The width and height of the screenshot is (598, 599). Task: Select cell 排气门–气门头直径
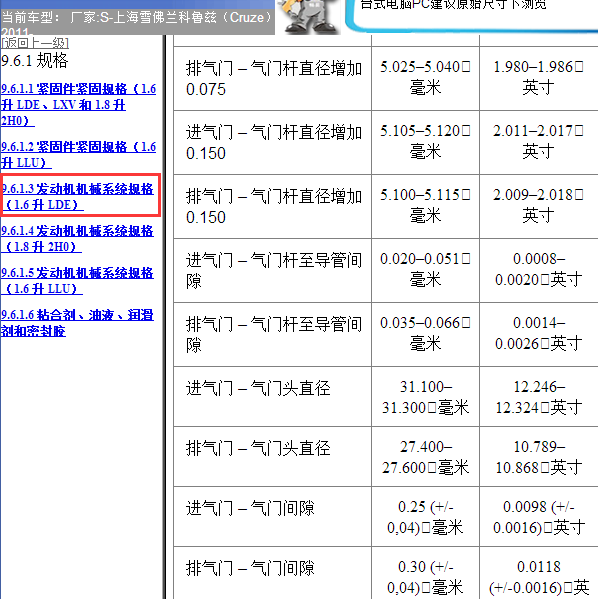click(x=272, y=457)
